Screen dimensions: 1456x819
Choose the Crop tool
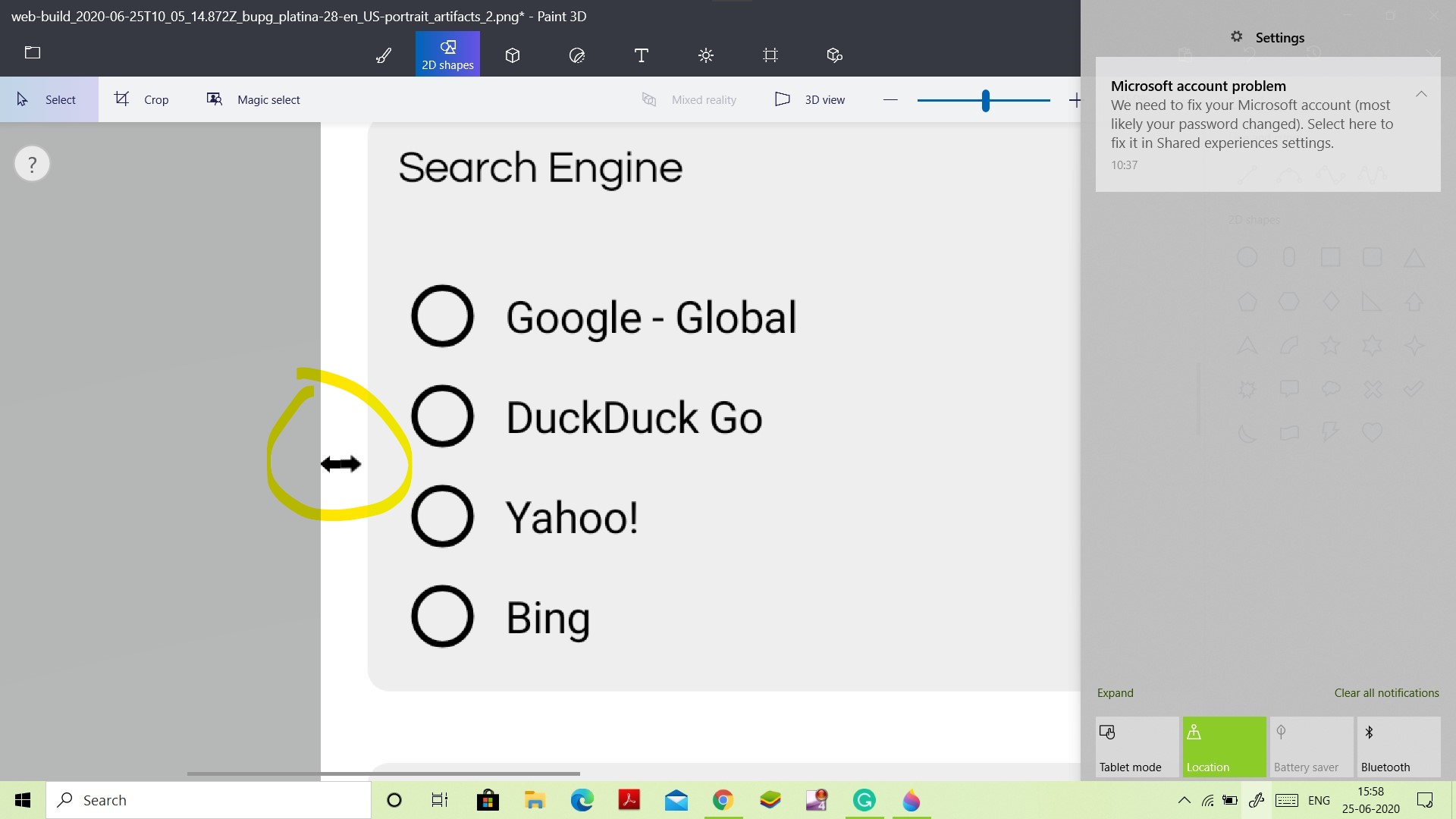[142, 99]
